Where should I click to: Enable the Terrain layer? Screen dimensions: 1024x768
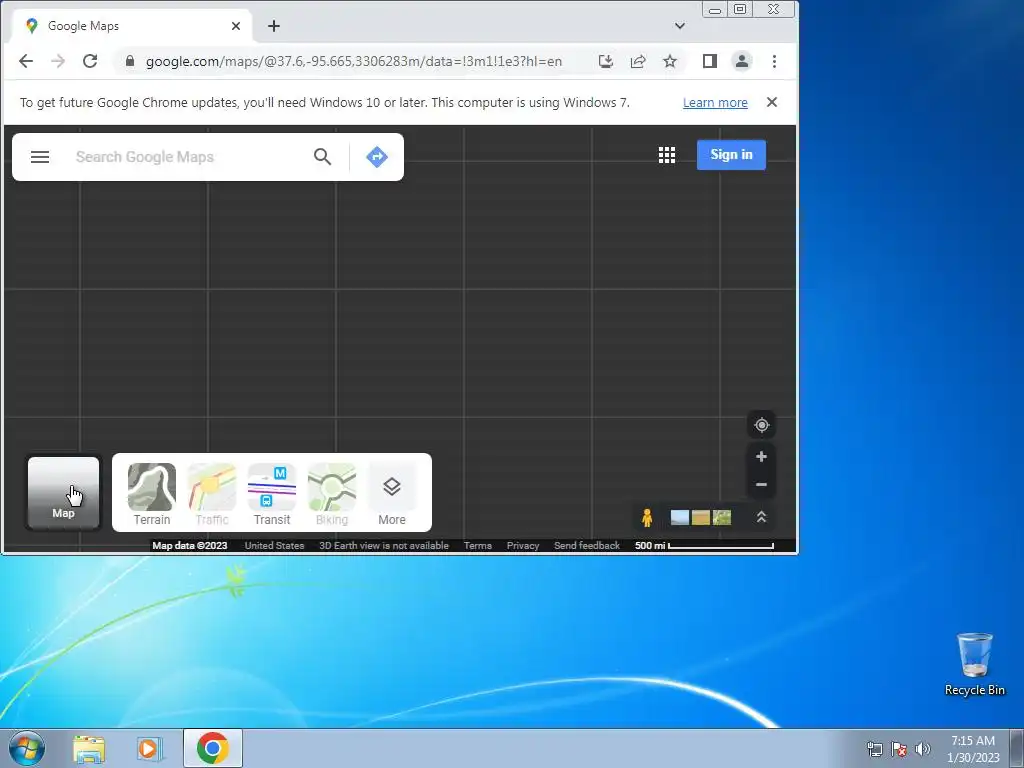pyautogui.click(x=152, y=494)
